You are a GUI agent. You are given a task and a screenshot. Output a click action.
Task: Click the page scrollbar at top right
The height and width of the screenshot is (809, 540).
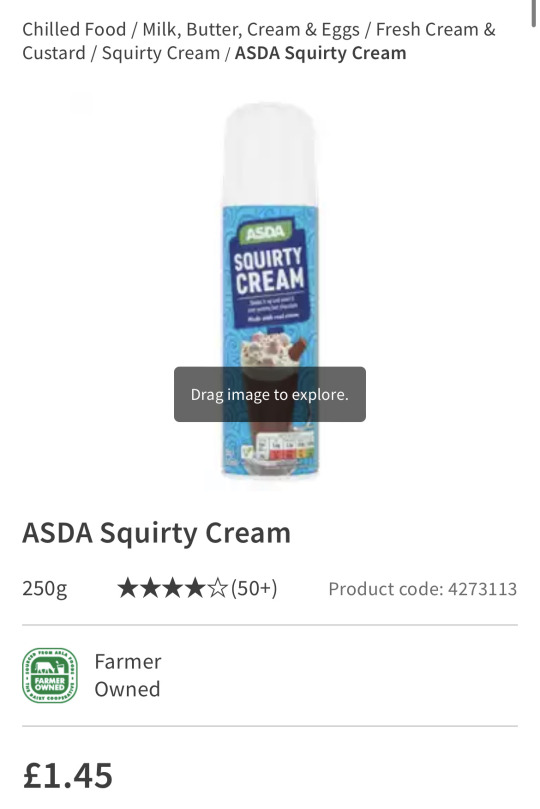click(x=535, y=12)
